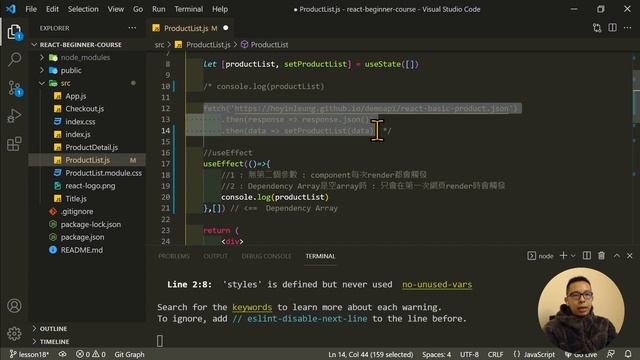Open the Run menu

click(159, 9)
